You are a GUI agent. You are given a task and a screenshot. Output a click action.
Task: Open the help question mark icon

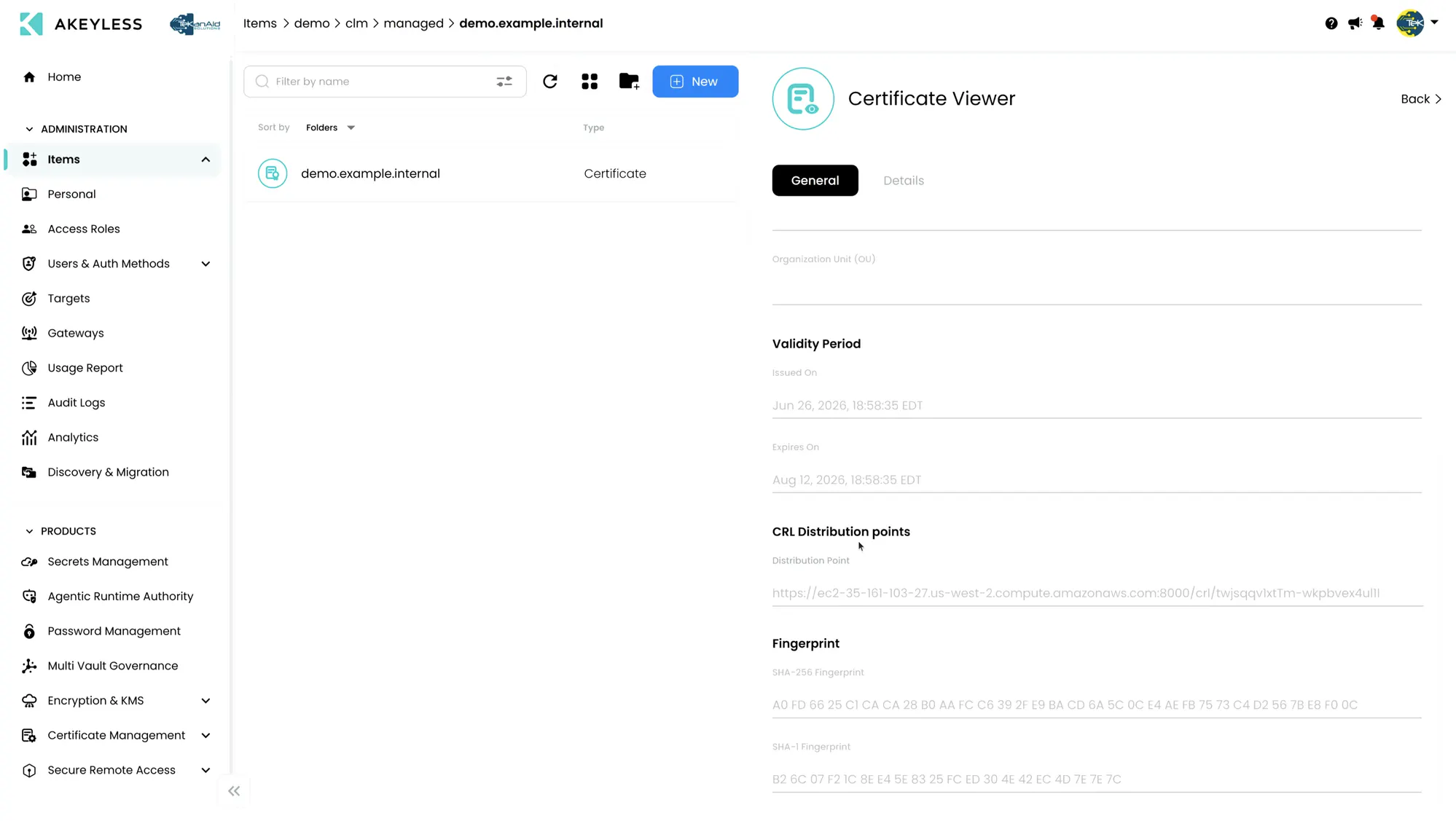pyautogui.click(x=1331, y=23)
